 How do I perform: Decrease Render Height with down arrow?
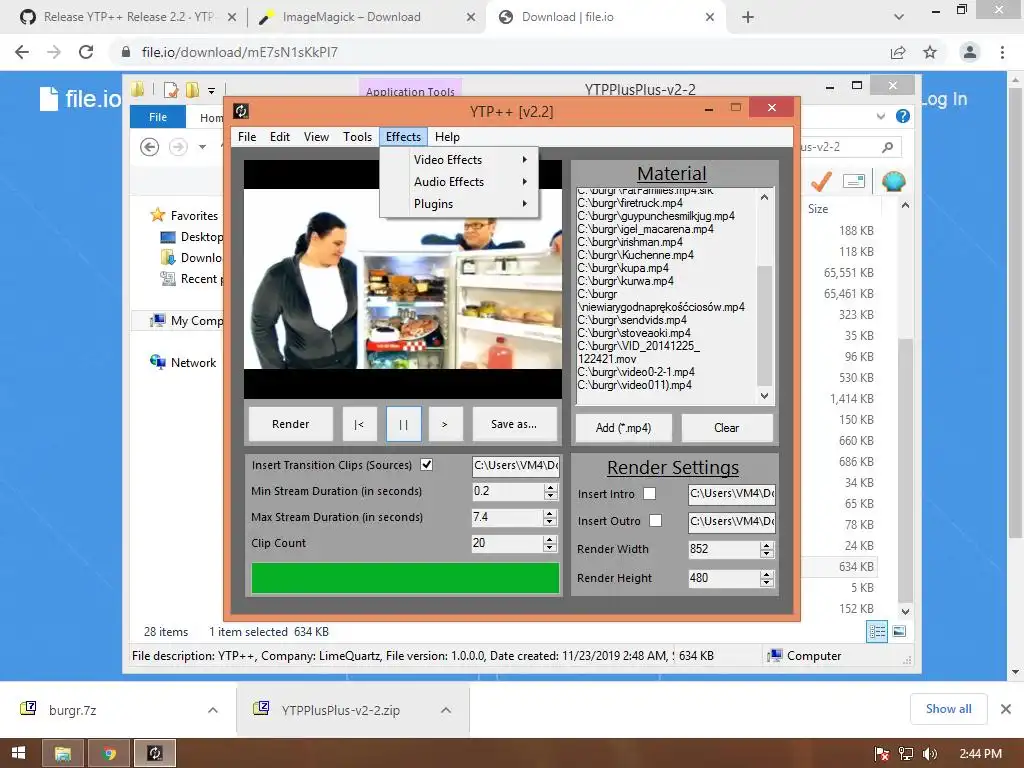pyautogui.click(x=767, y=583)
